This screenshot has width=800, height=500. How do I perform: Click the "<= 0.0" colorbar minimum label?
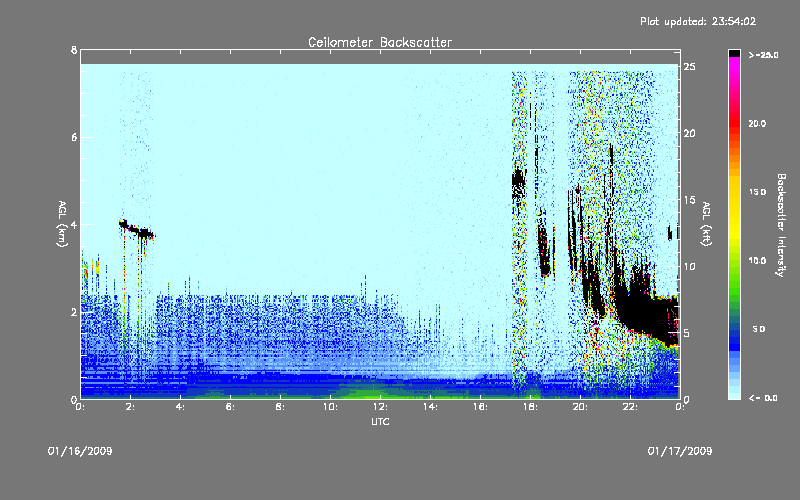coord(763,398)
